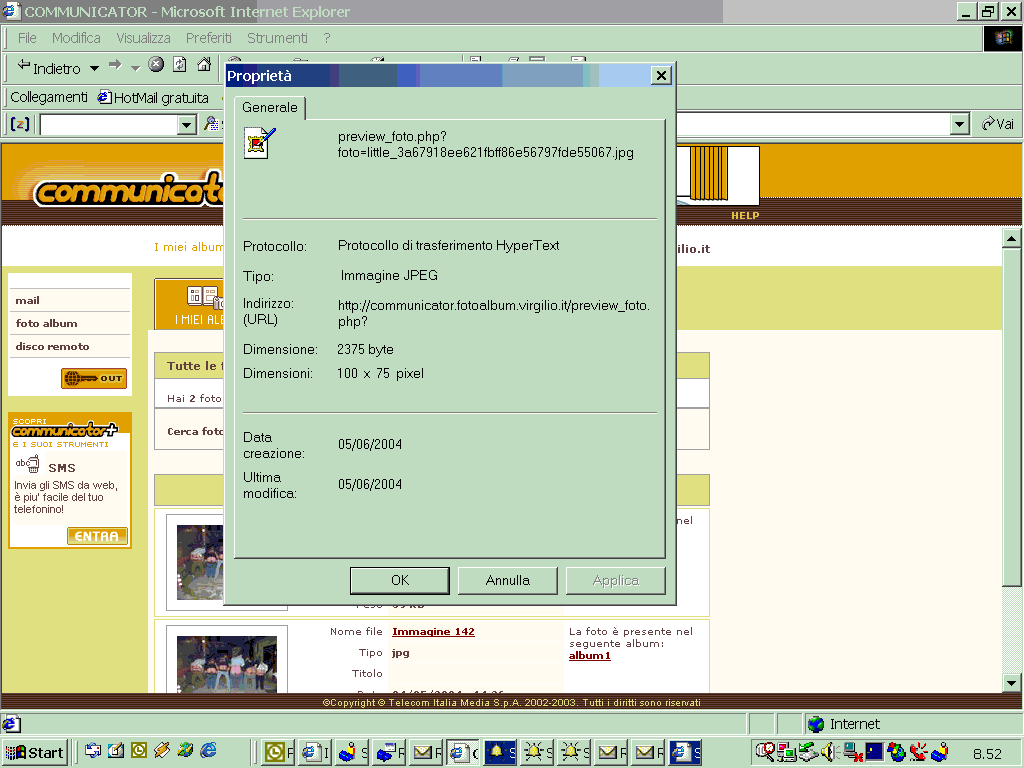Open the forward history dropdown arrow
Image resolution: width=1024 pixels, height=768 pixels.
coord(135,68)
